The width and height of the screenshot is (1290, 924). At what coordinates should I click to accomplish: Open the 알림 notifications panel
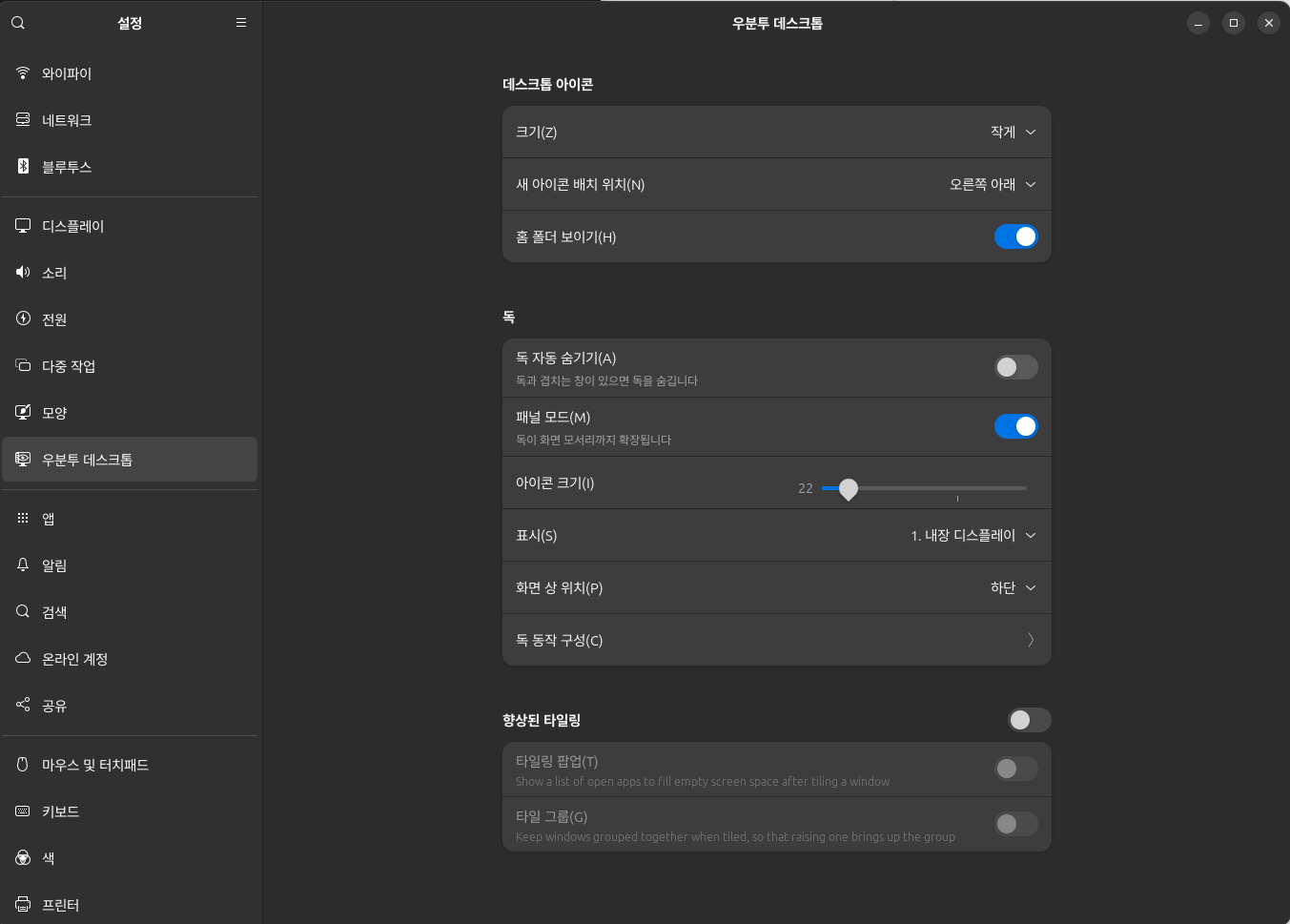pos(130,565)
